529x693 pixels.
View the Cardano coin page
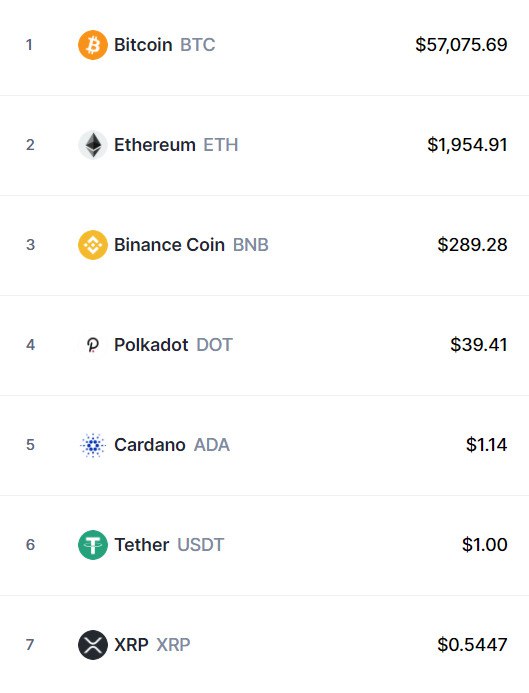[150, 445]
